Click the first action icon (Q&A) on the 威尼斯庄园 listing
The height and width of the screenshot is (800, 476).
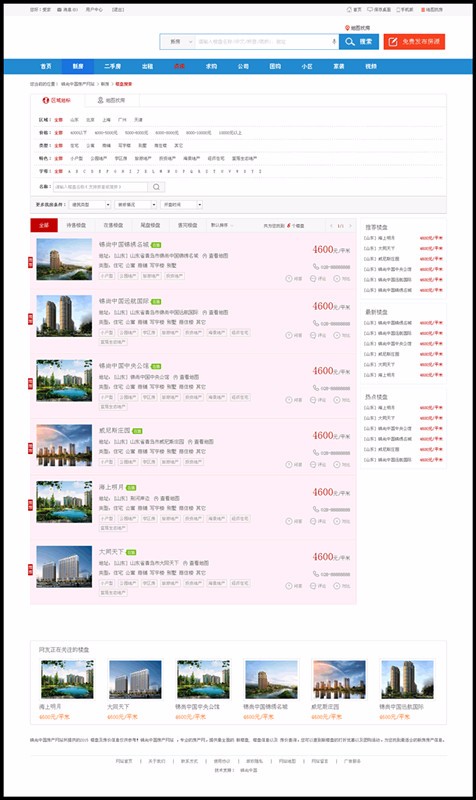[289, 464]
